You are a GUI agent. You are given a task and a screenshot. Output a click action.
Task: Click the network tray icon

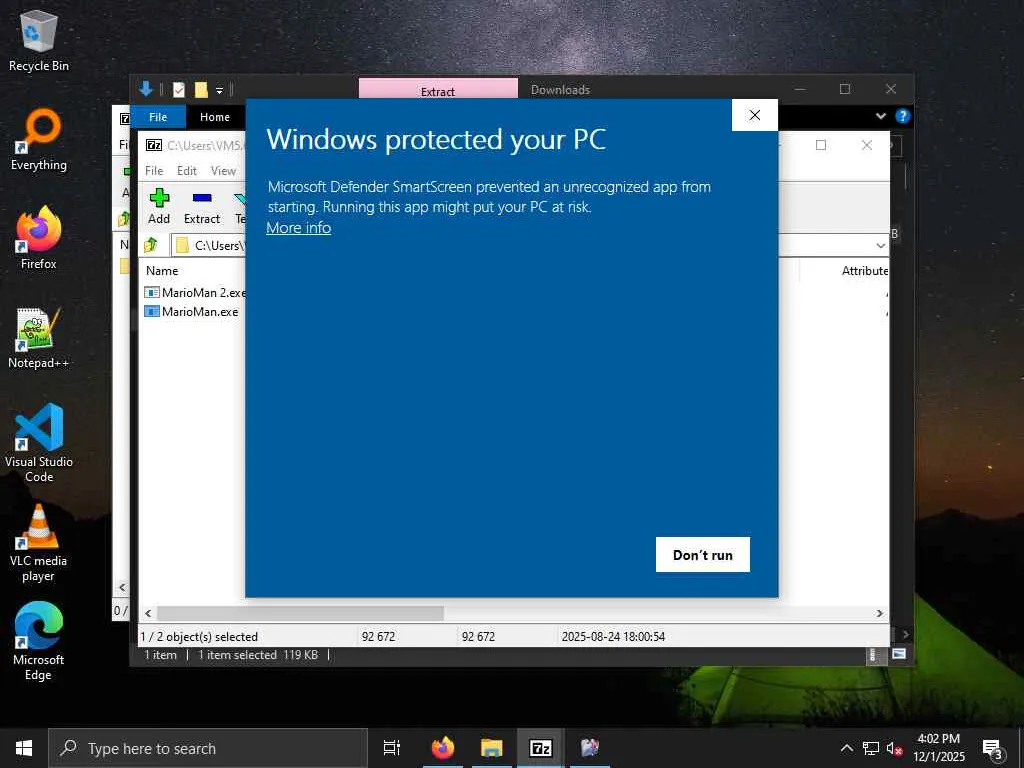[871, 748]
